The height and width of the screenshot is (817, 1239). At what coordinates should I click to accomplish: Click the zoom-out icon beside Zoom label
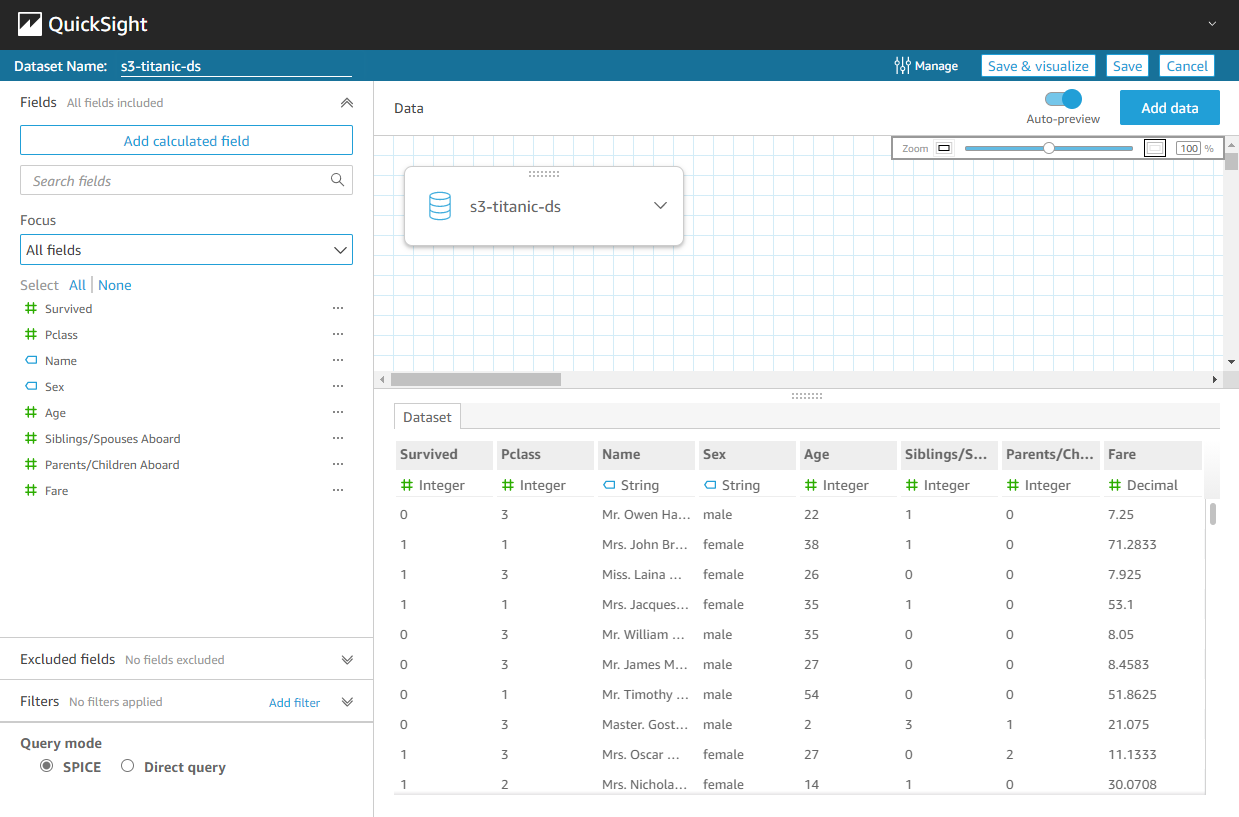click(x=943, y=148)
